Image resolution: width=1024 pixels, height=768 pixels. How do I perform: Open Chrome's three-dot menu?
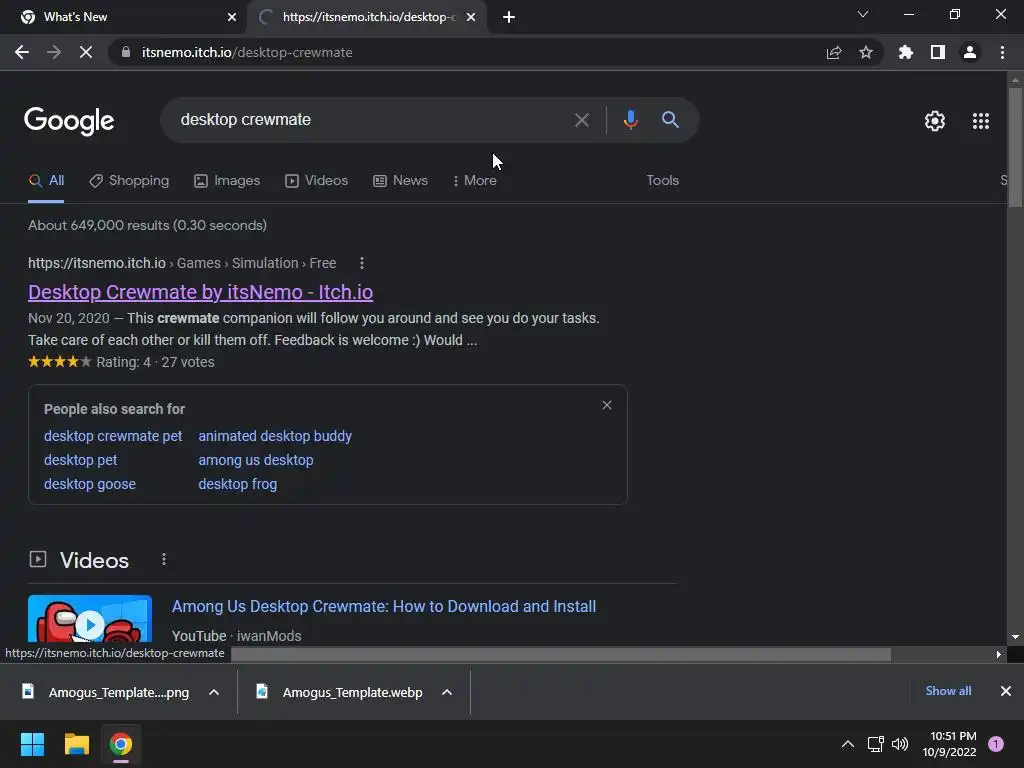click(1002, 52)
